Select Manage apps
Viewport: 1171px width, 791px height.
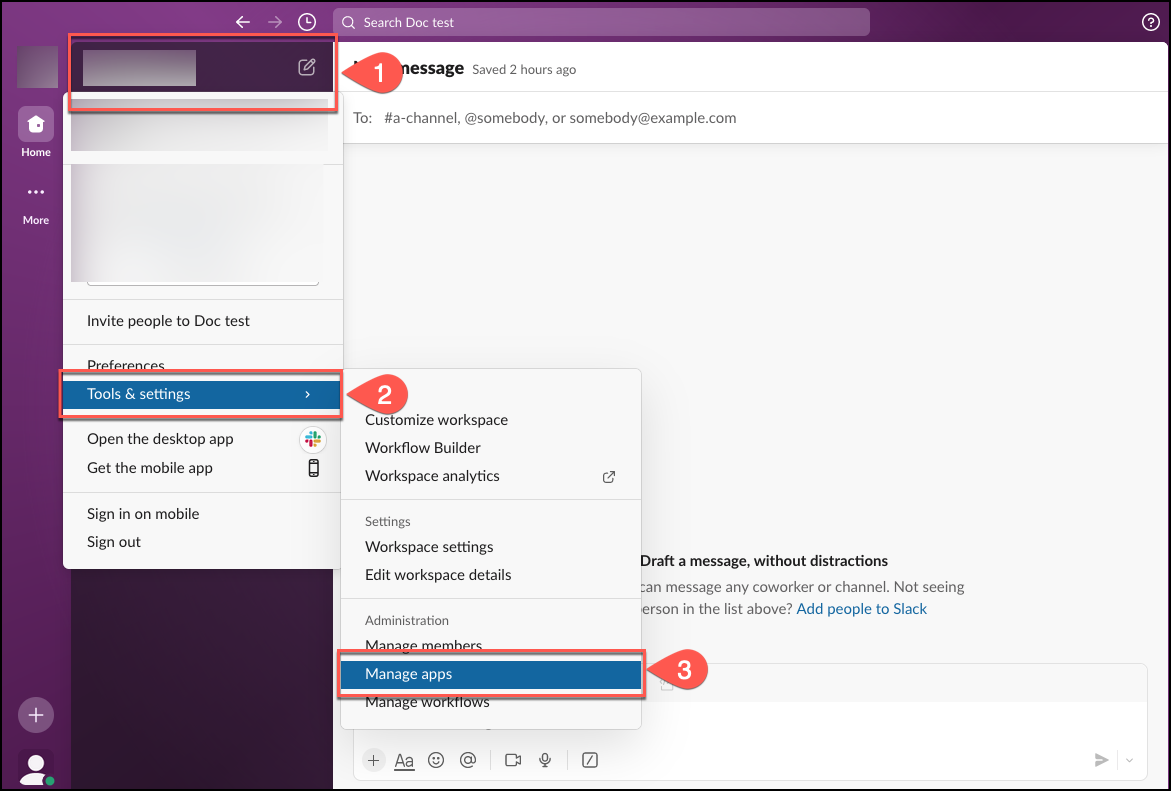491,674
